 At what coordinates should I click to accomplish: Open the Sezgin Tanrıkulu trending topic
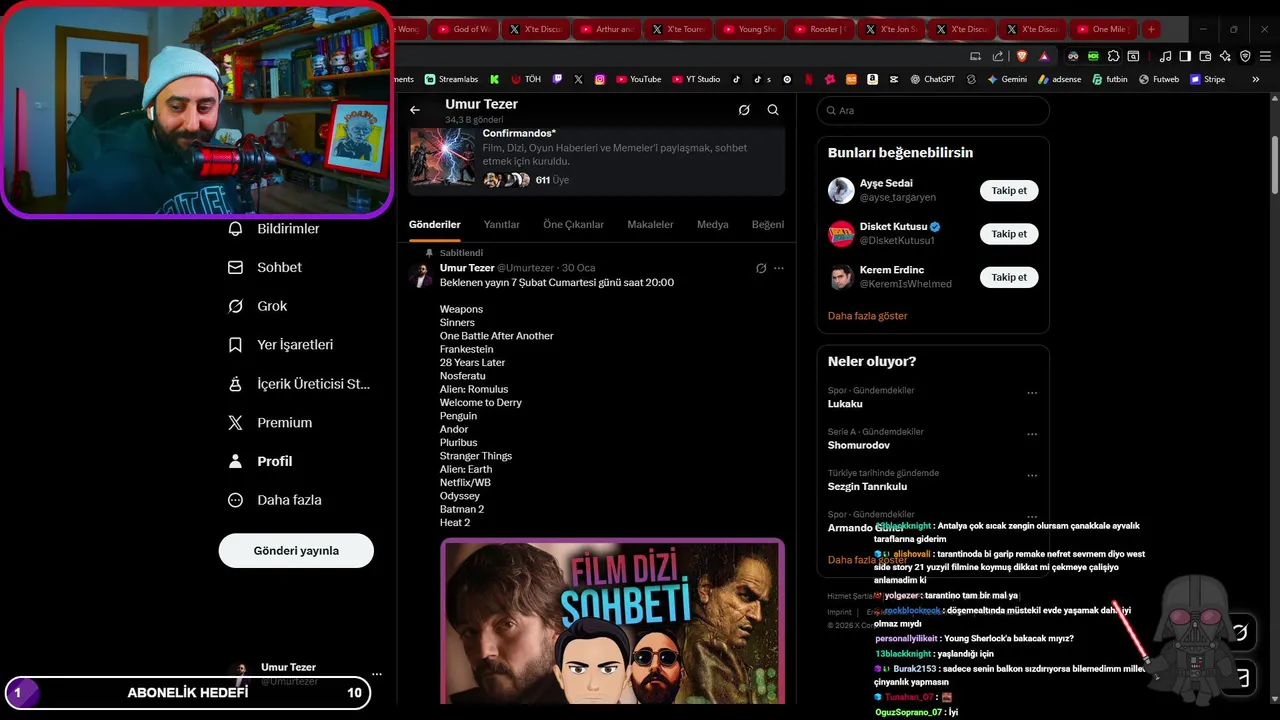coord(867,487)
